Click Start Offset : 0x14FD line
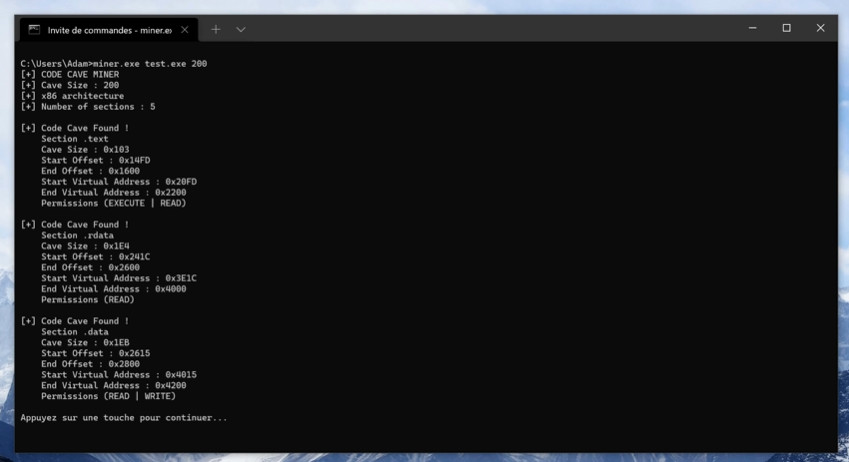The image size is (849, 462). point(96,160)
